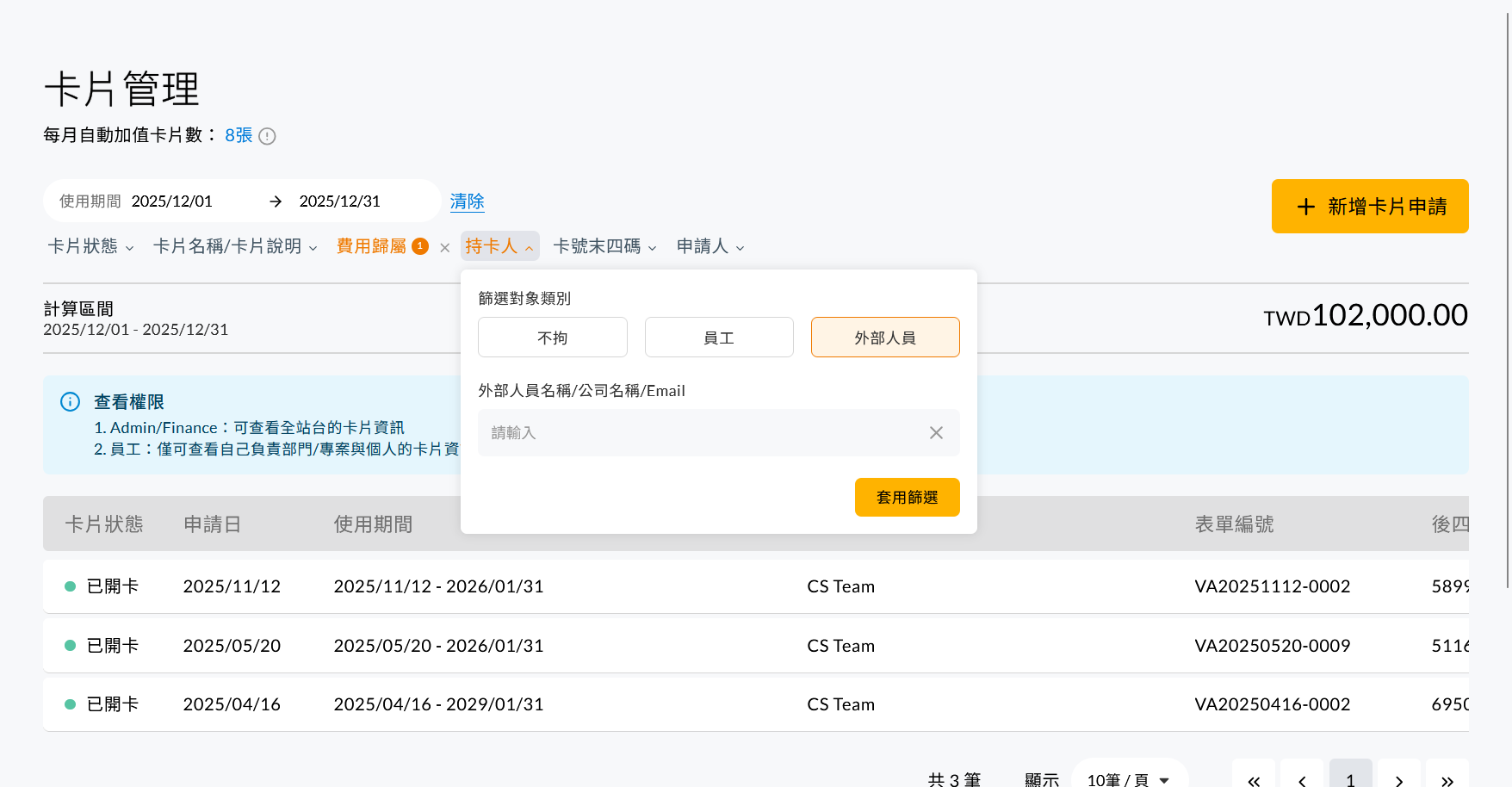Remove the 費用歸屬 filter via its x icon
Image resolution: width=1512 pixels, height=787 pixels.
coord(444,248)
